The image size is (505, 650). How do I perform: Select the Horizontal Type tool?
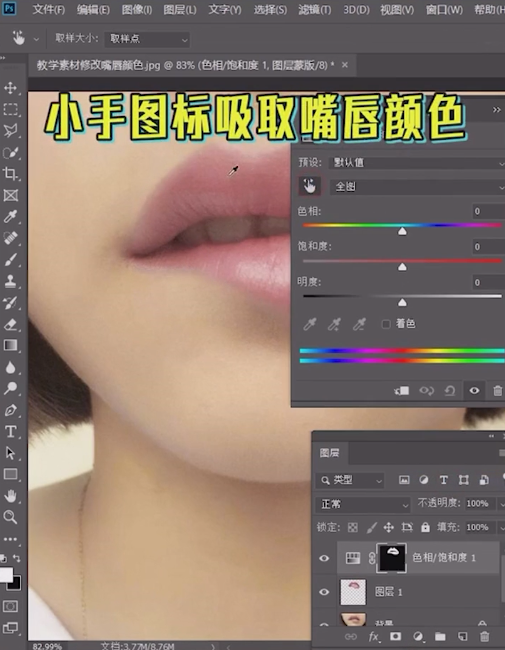tap(10, 432)
